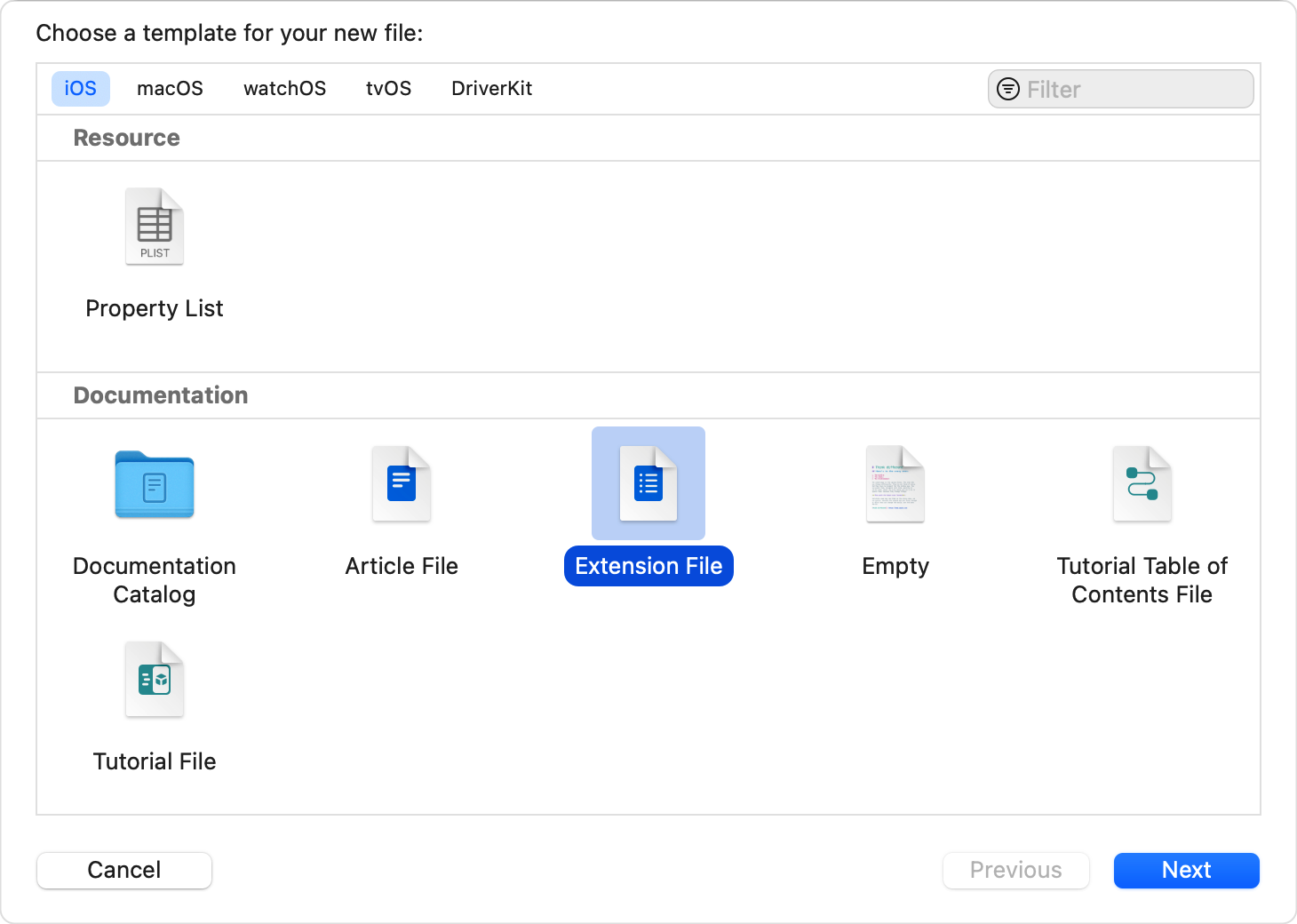Pick the Article File template icon
Image resolution: width=1297 pixels, height=924 pixels.
(402, 484)
